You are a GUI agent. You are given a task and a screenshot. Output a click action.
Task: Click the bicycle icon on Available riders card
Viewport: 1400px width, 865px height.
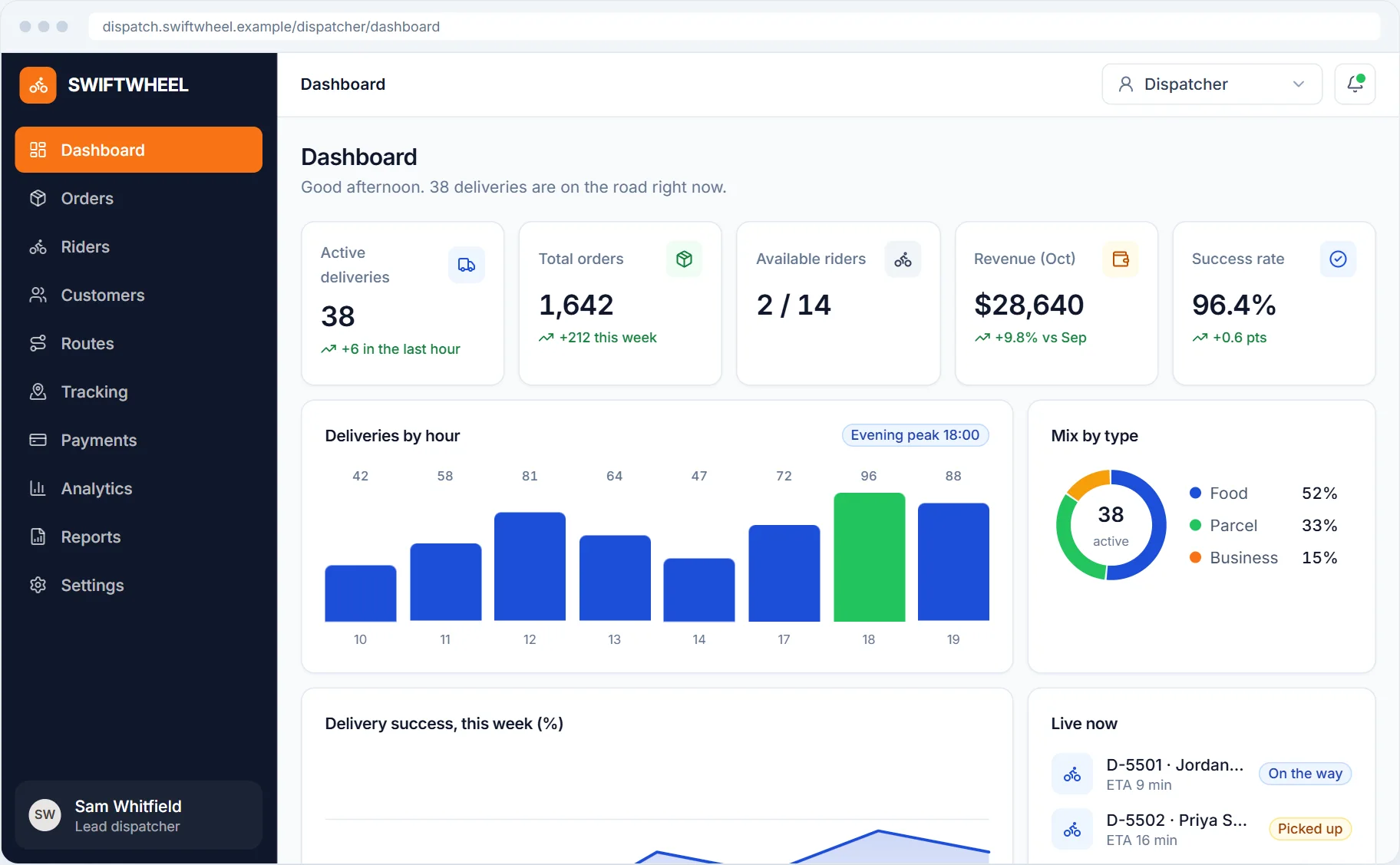tap(903, 259)
